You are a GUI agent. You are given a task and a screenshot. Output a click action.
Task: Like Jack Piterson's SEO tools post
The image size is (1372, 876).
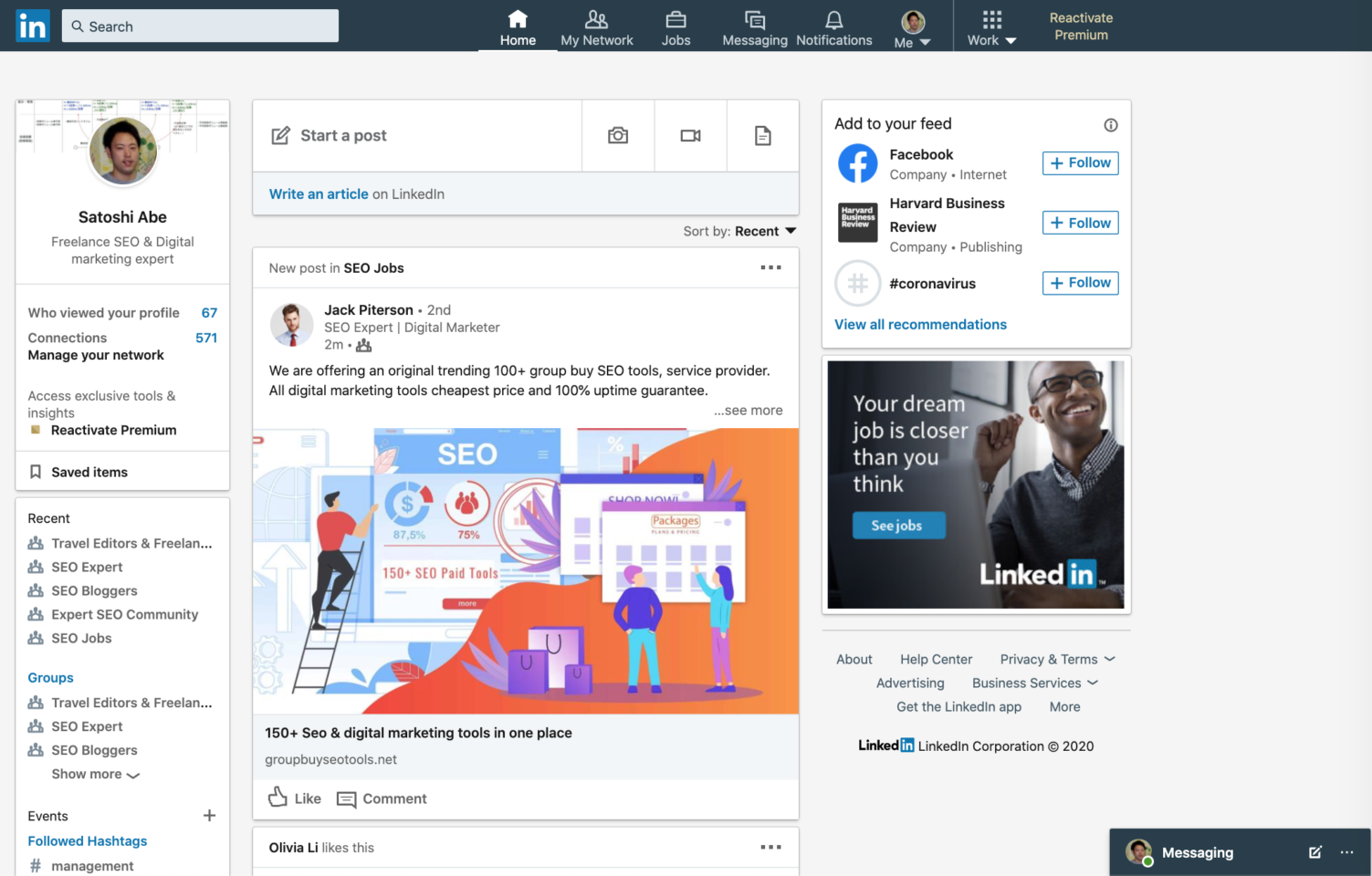pos(295,798)
